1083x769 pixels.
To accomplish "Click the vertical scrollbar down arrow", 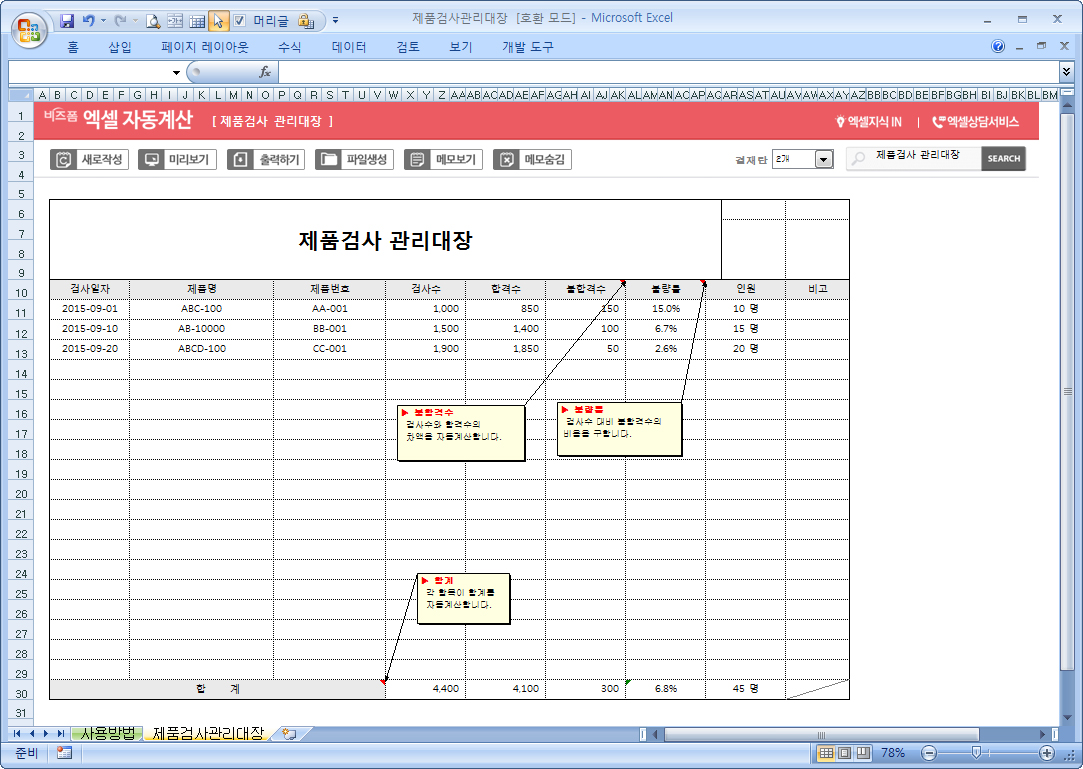I will point(1067,717).
